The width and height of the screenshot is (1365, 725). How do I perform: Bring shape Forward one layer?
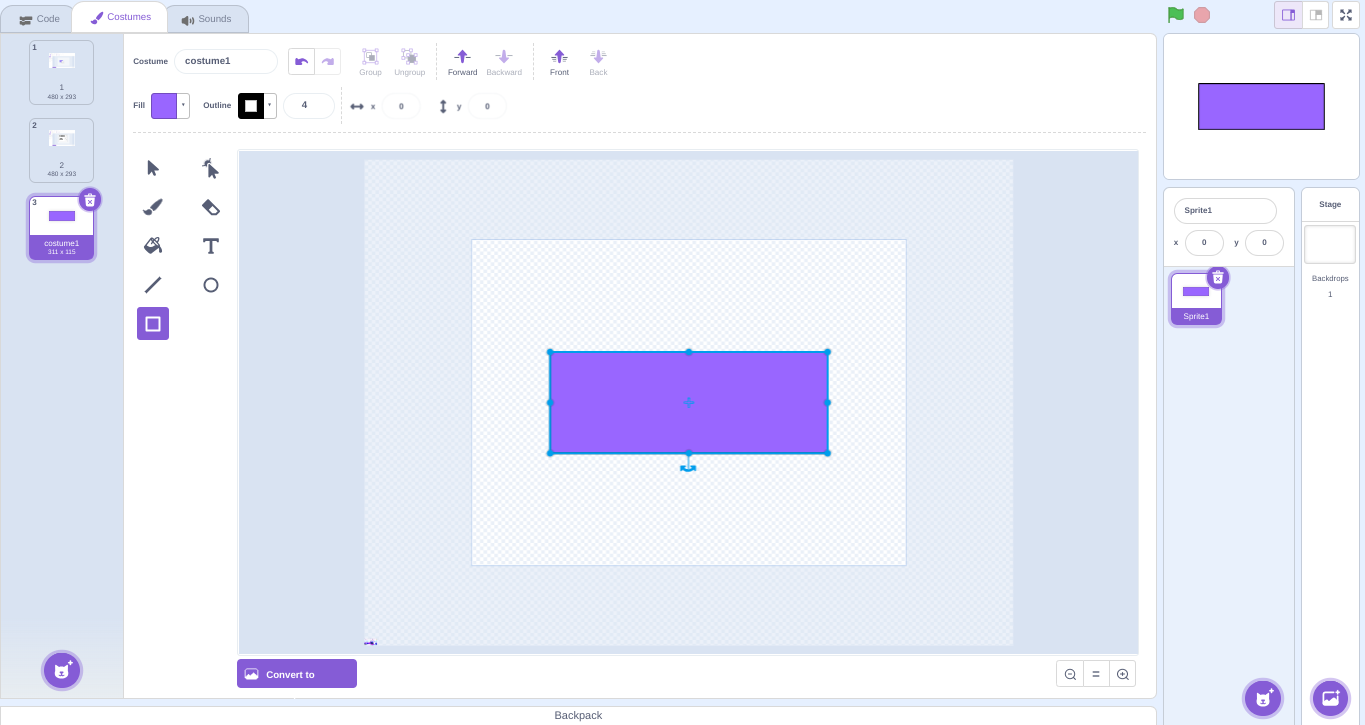(462, 62)
